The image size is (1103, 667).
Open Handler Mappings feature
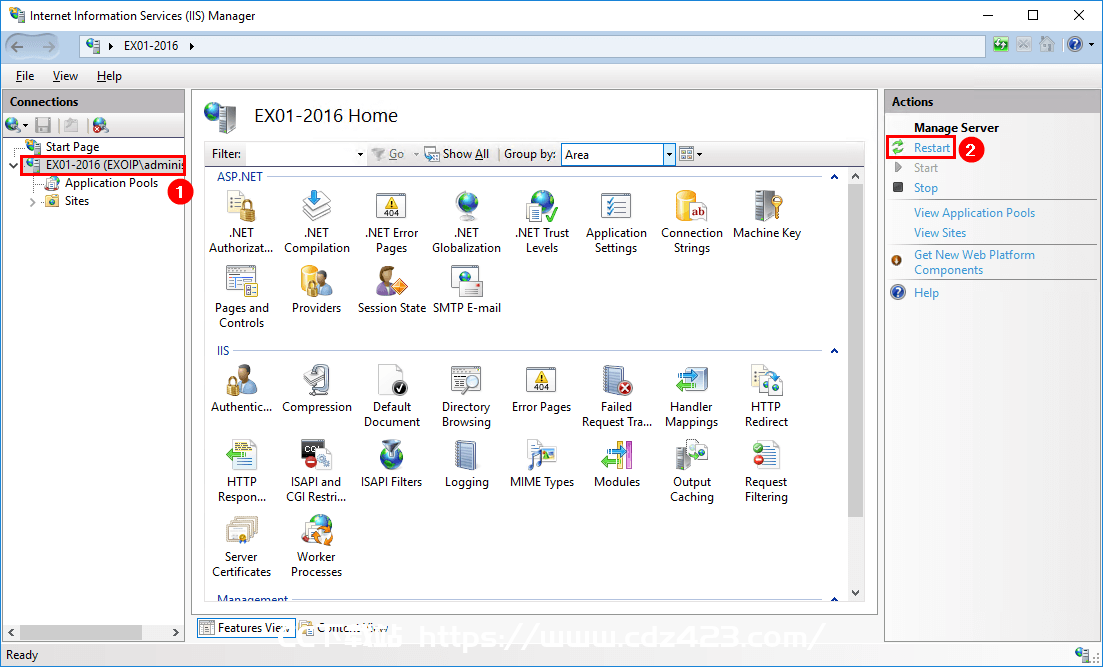[x=691, y=396]
